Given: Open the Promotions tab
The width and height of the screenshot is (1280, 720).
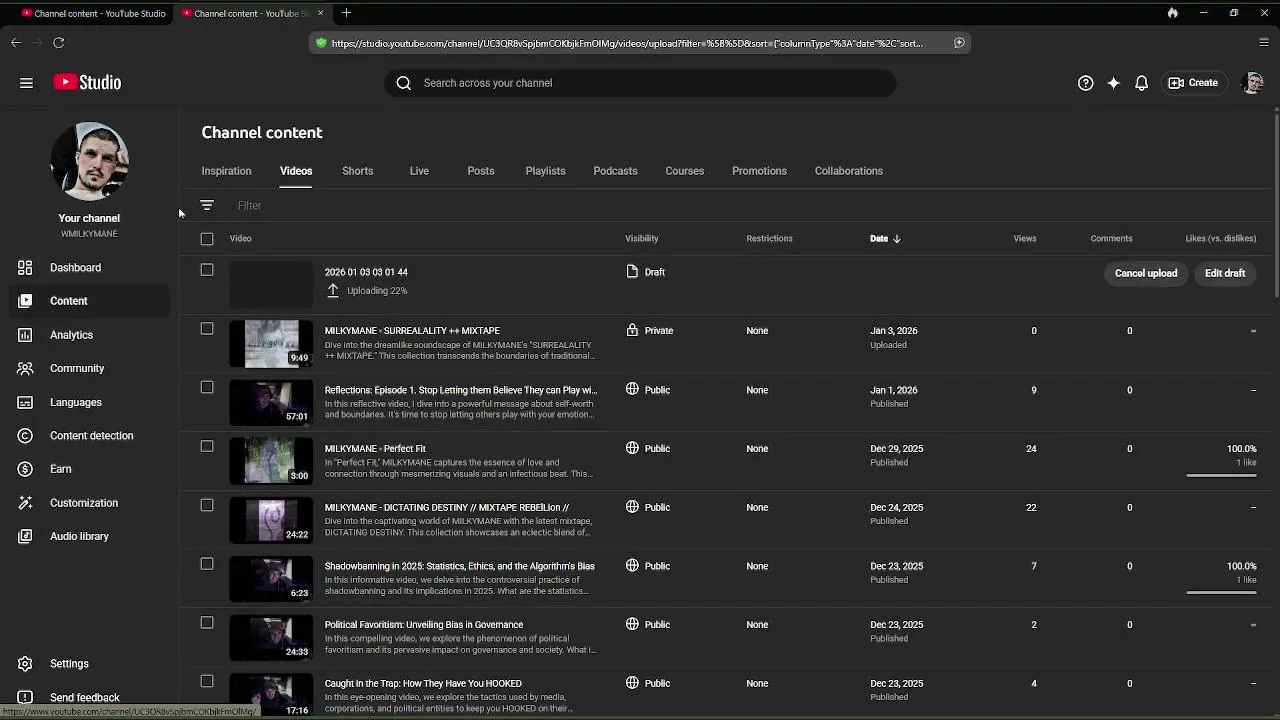Looking at the screenshot, I should [x=759, y=171].
